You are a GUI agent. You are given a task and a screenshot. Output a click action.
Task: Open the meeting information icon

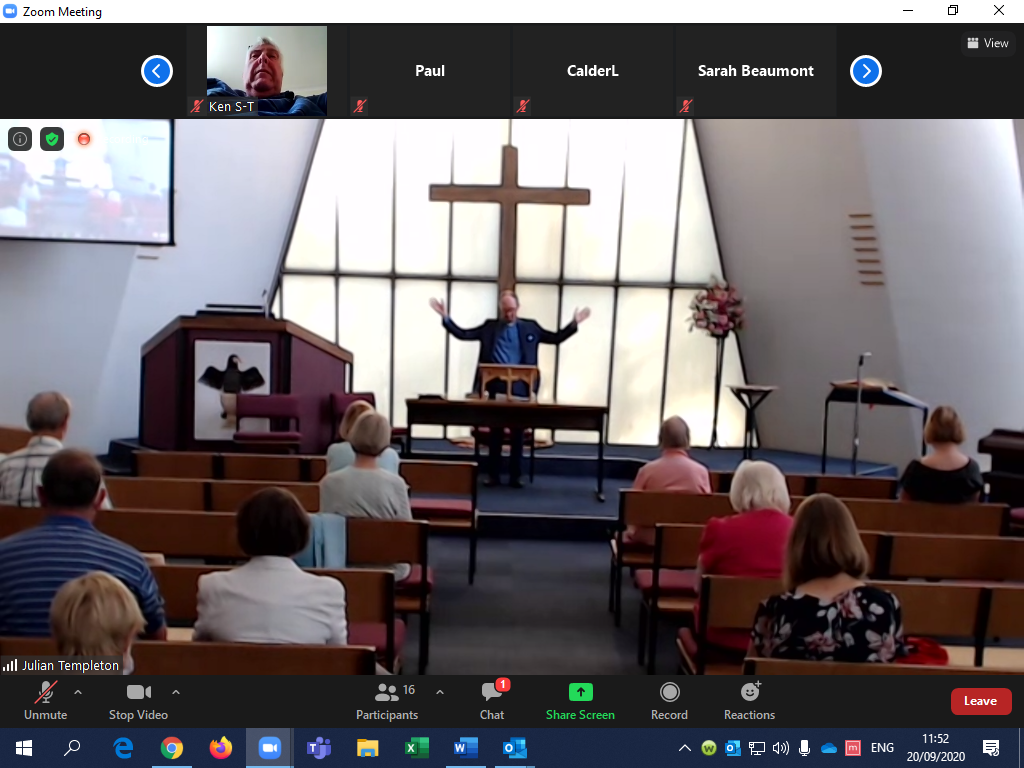point(20,139)
